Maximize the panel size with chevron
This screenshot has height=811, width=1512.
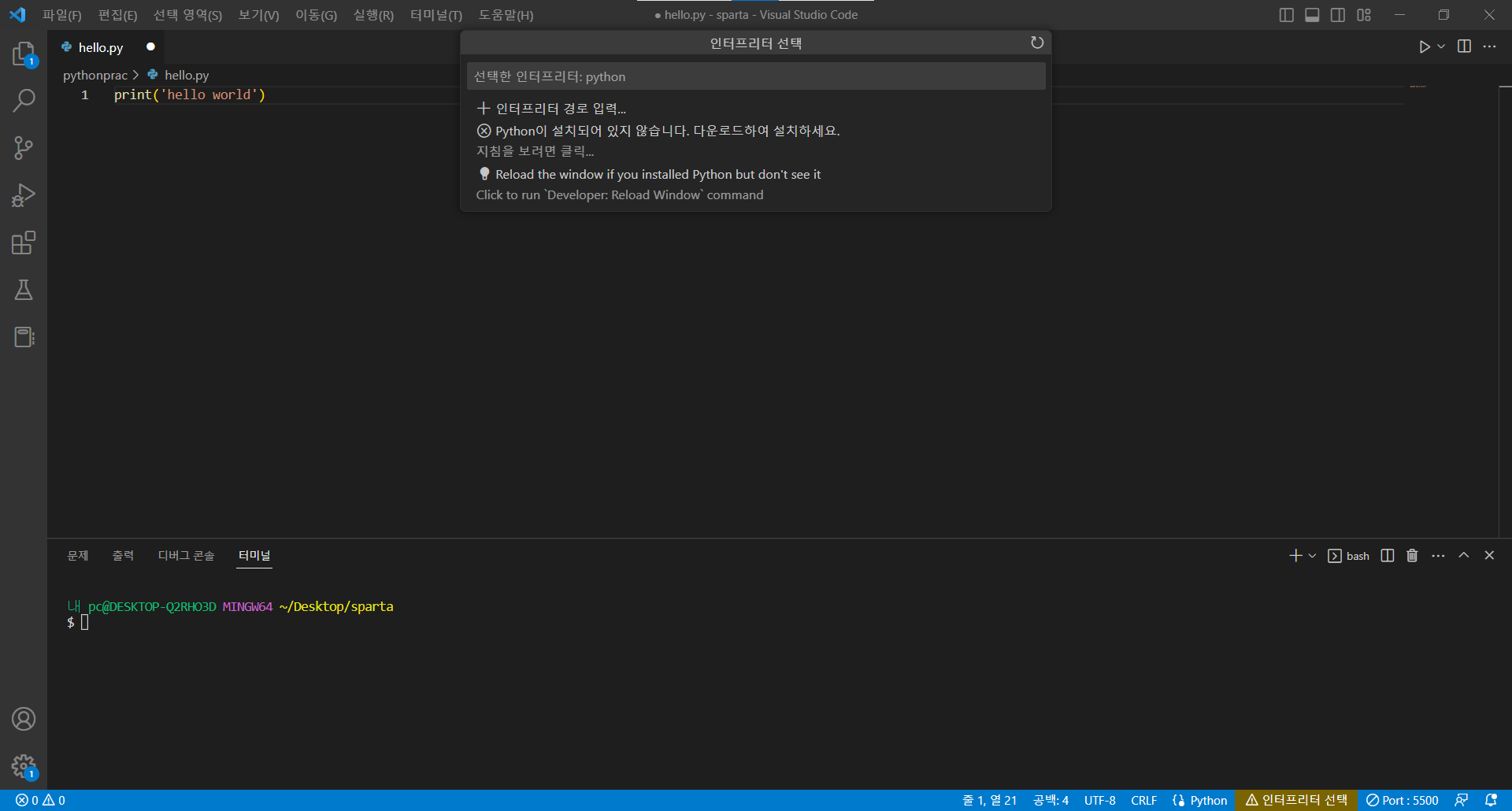(x=1464, y=555)
